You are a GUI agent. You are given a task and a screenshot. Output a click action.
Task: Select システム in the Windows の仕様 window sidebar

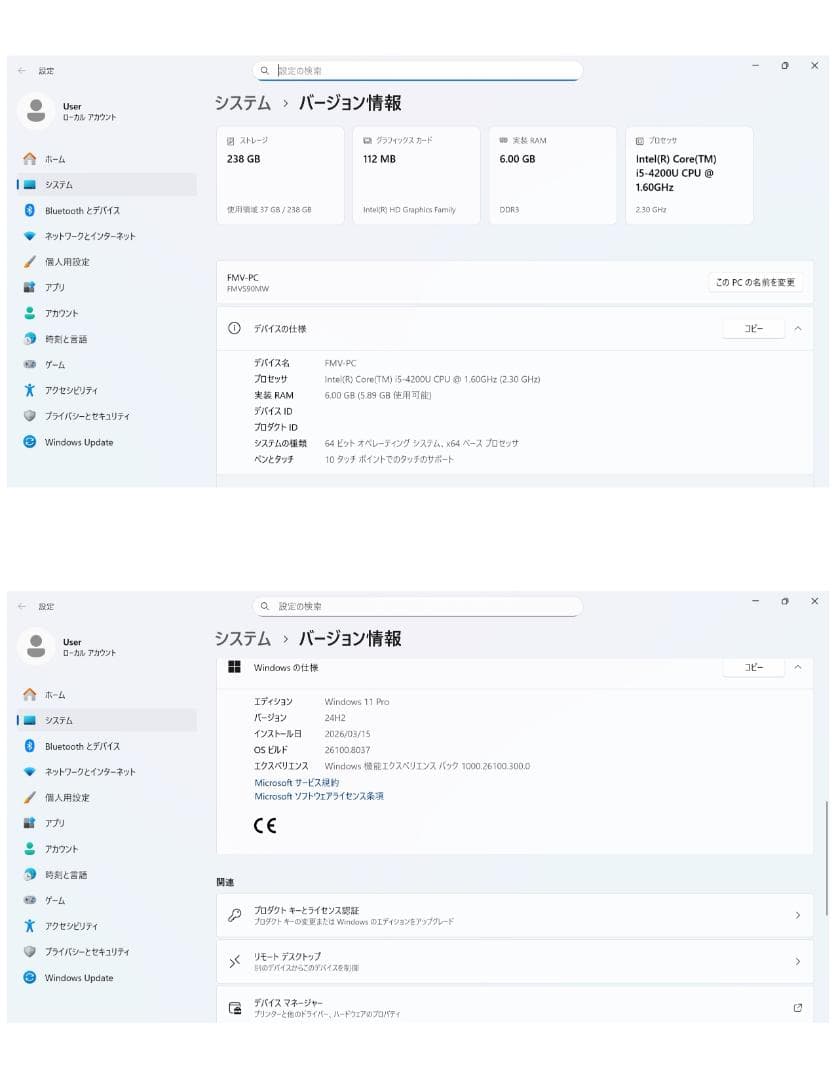pyautogui.click(x=107, y=720)
